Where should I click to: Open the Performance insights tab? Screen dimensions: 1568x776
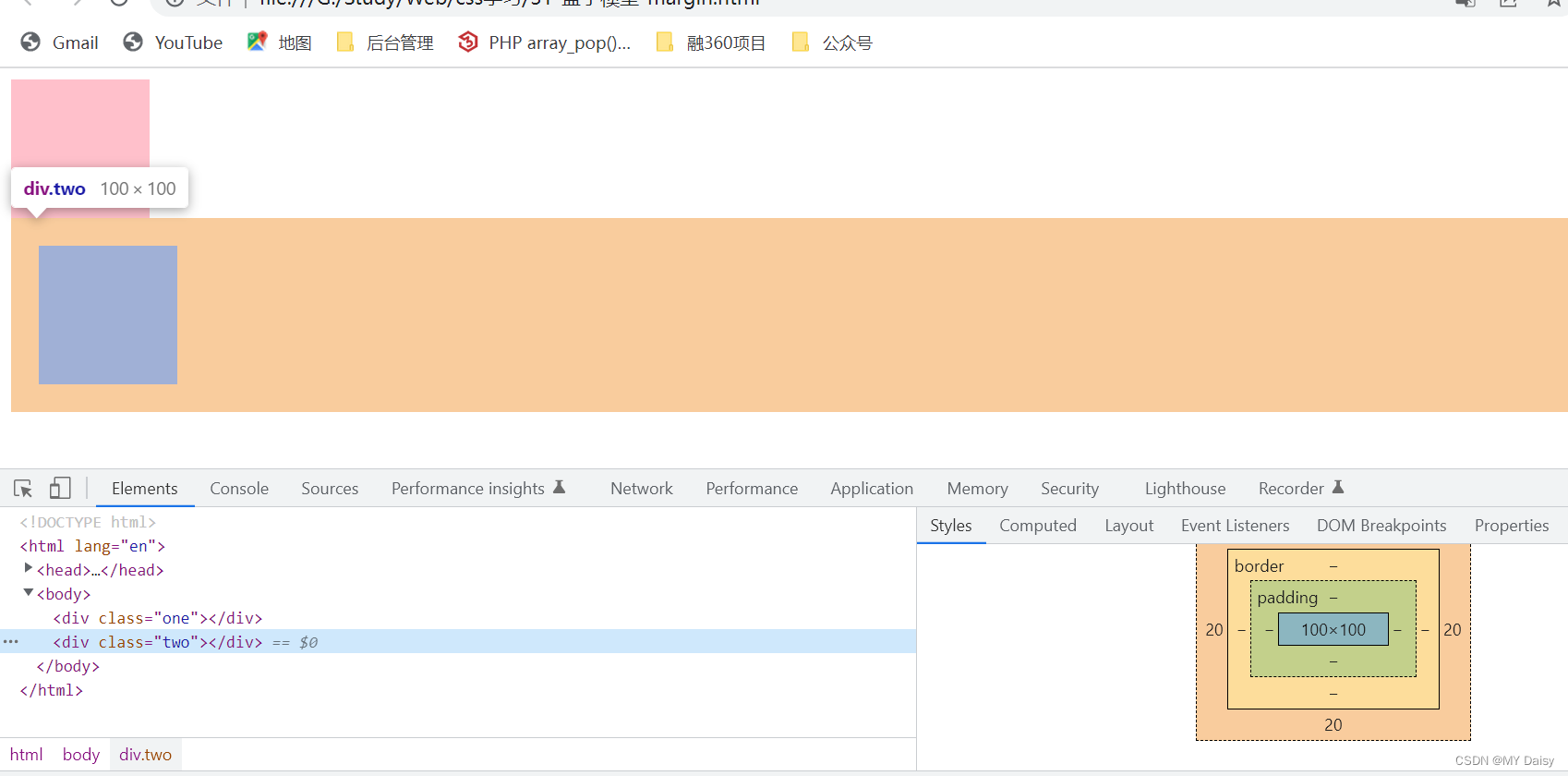pos(477,489)
